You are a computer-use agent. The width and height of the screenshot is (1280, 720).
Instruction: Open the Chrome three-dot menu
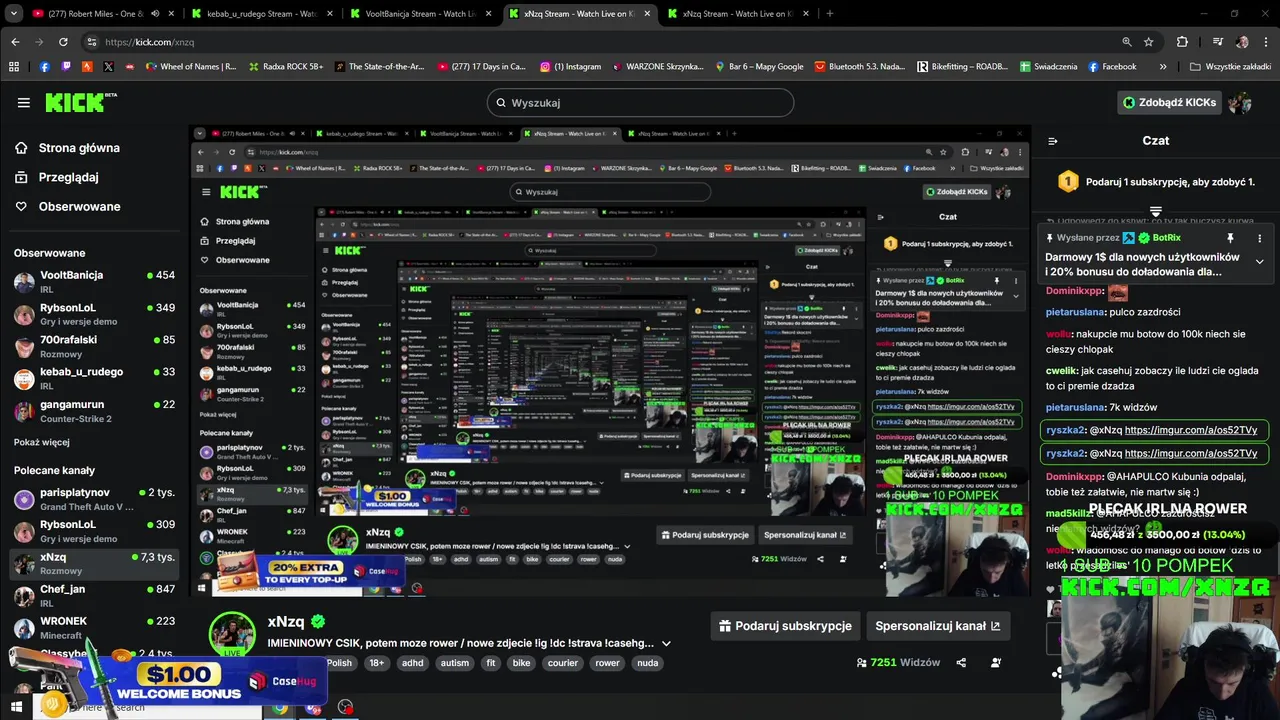(x=1265, y=42)
